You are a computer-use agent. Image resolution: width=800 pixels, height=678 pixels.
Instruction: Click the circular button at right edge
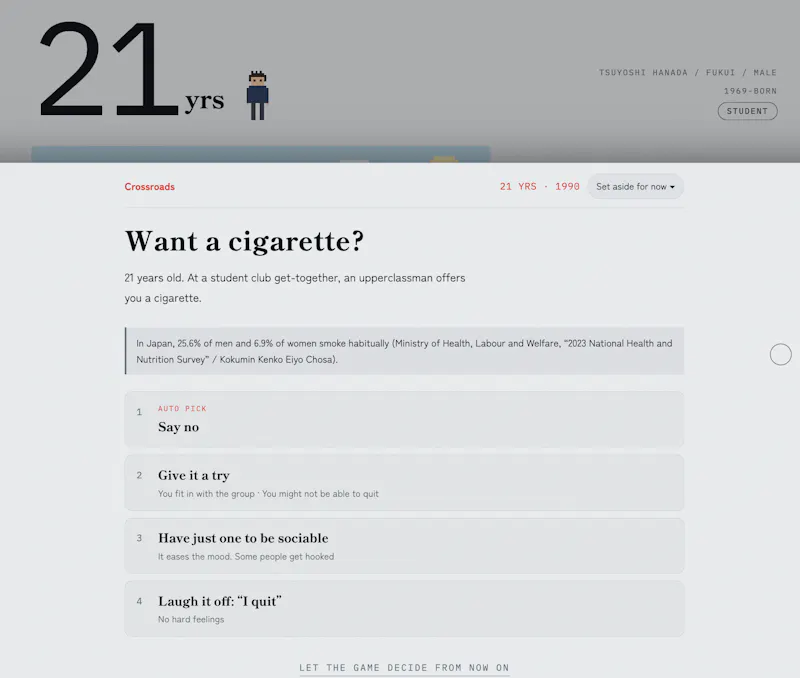(x=781, y=354)
